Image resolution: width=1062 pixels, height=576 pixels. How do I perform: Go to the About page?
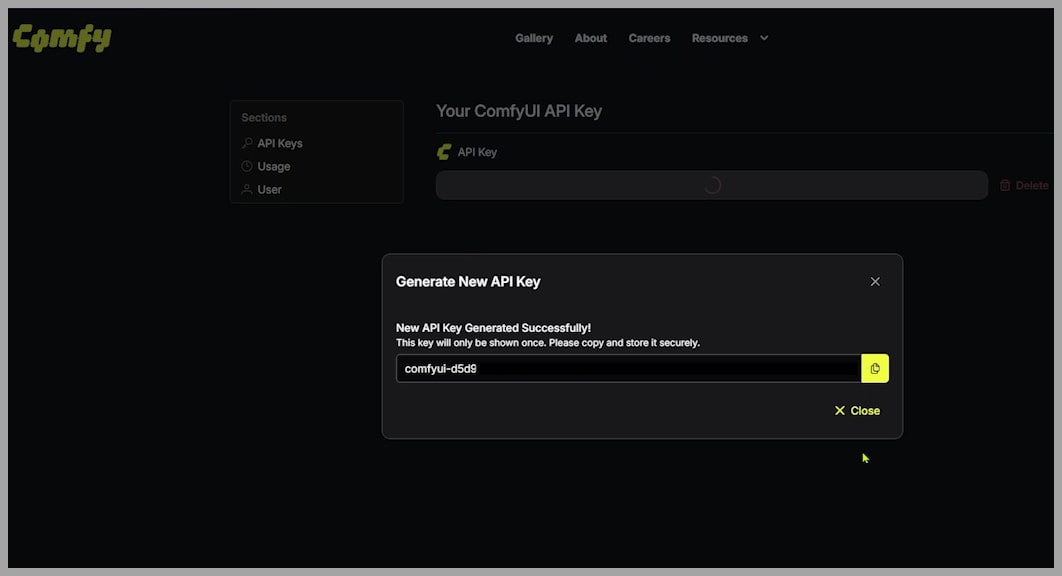[591, 38]
